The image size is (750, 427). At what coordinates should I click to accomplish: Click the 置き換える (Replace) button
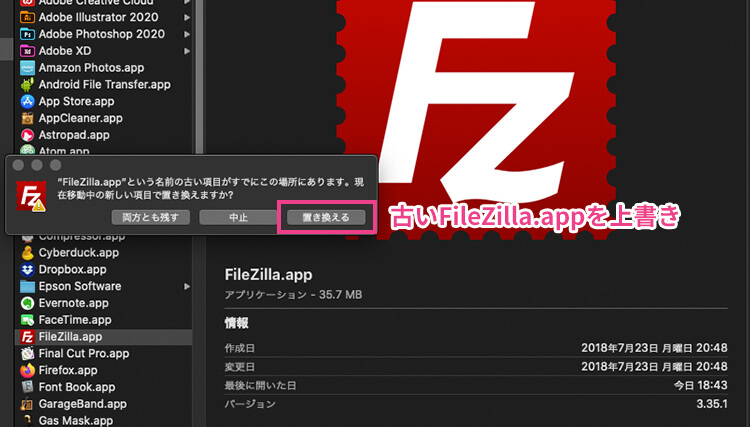[x=326, y=217]
